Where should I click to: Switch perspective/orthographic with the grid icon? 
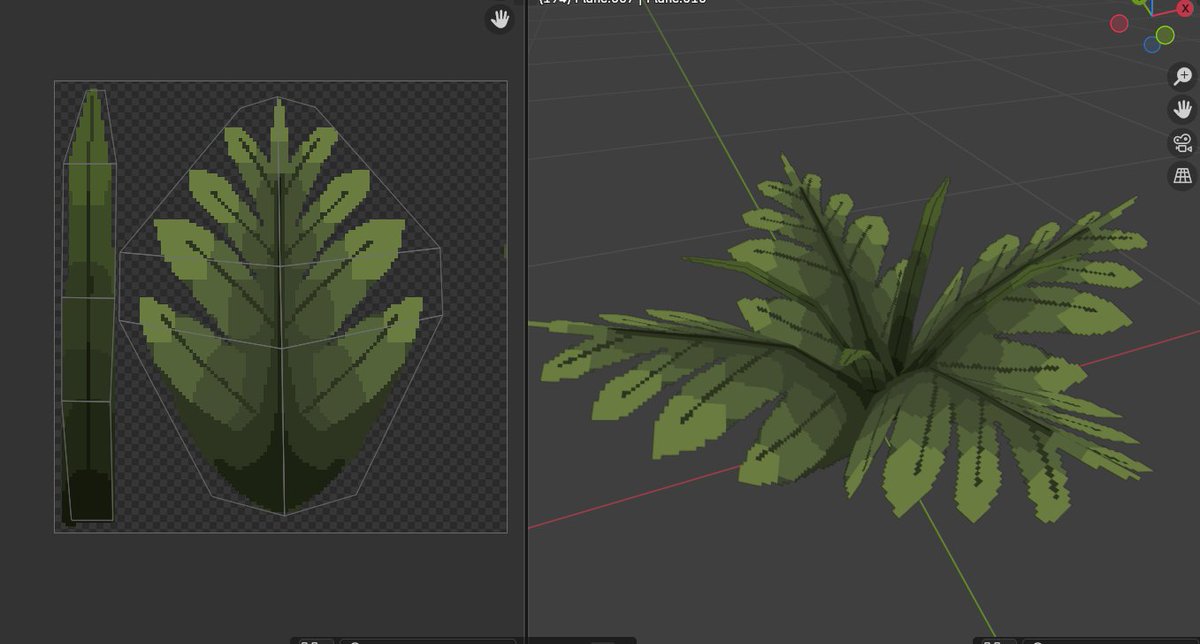1183,175
